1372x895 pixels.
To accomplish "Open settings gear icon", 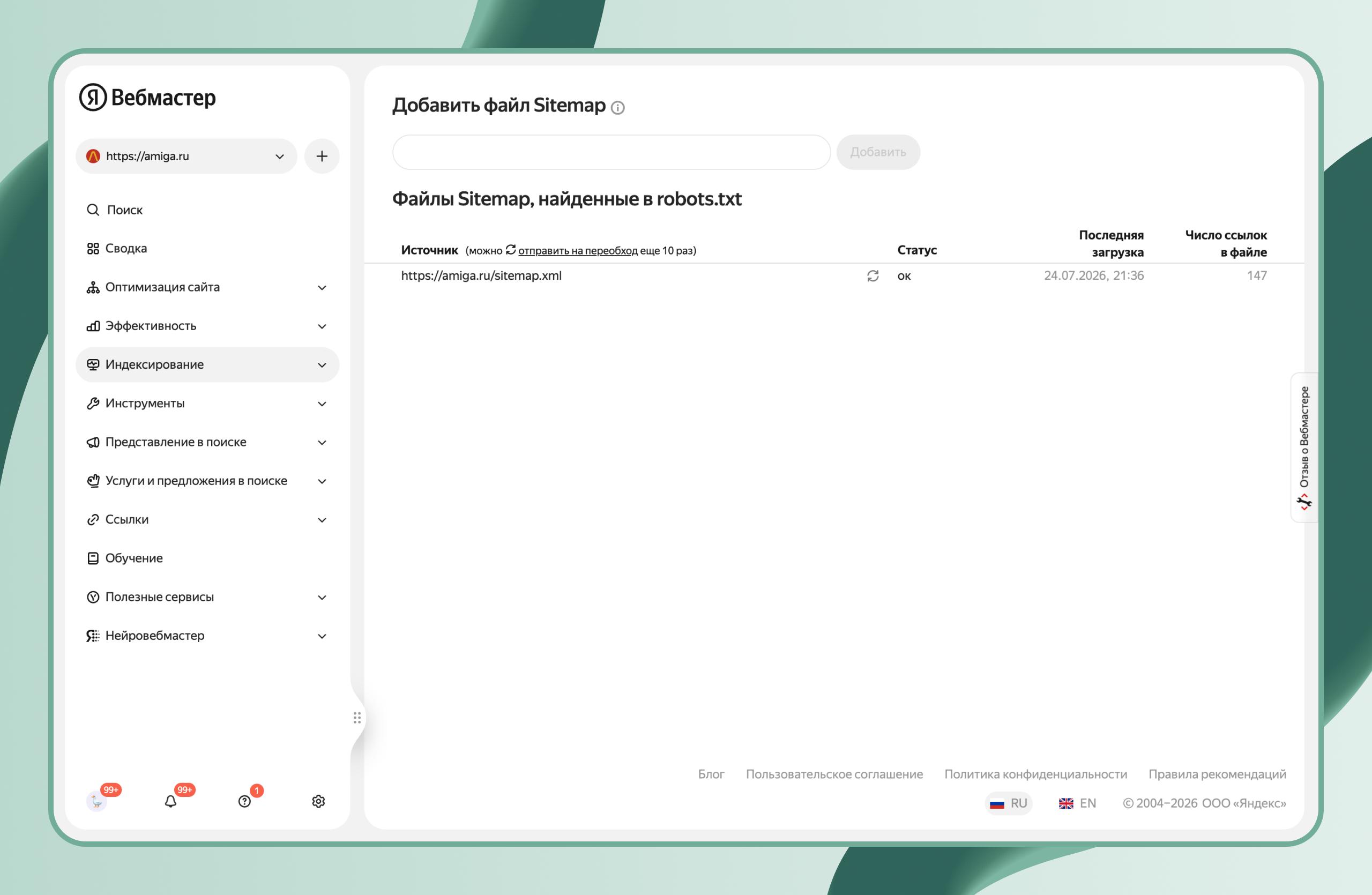I will click(318, 802).
